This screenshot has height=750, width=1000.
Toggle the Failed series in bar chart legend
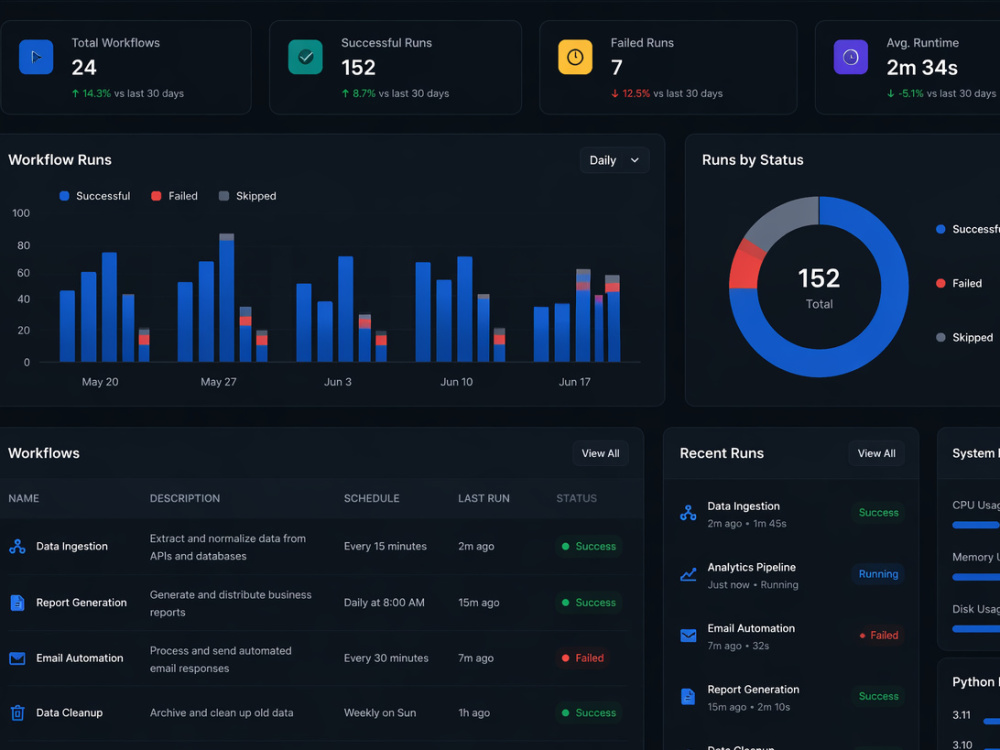(x=174, y=196)
